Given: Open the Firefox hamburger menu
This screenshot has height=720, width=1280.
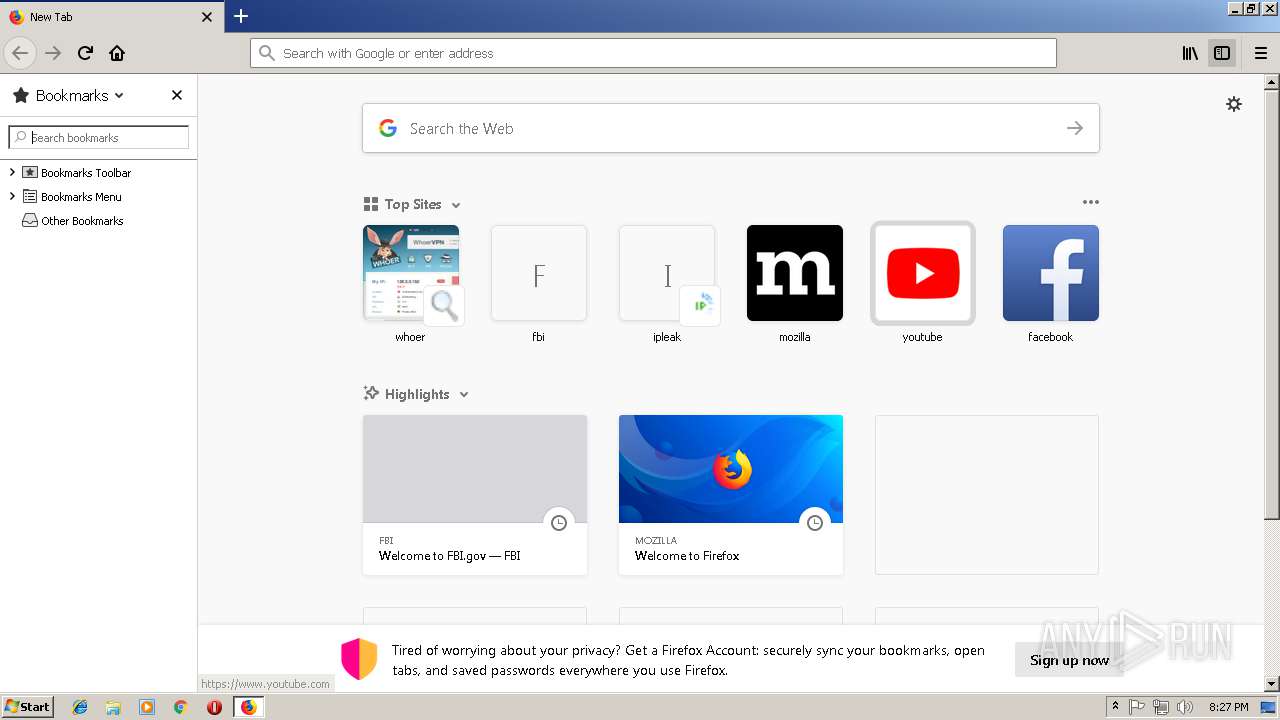Looking at the screenshot, I should (x=1261, y=53).
